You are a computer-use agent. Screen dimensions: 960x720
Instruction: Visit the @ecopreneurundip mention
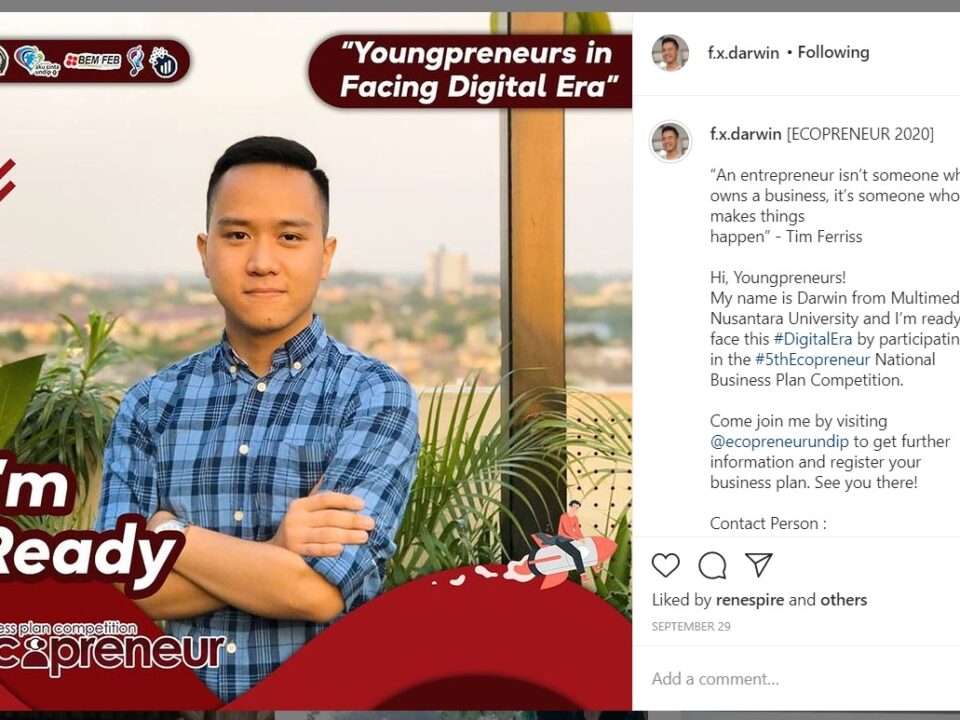click(779, 441)
